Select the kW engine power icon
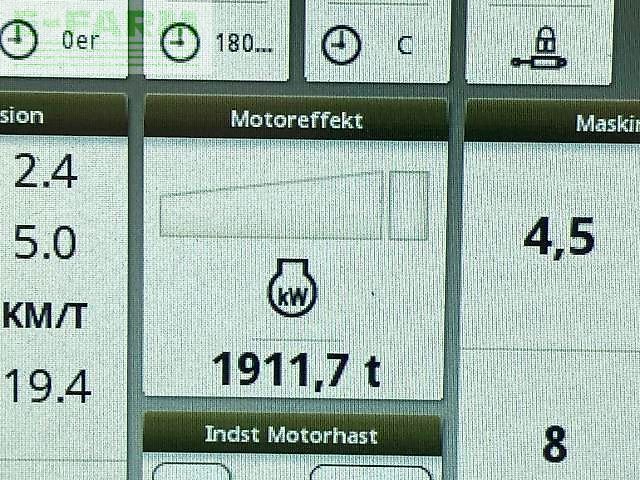The height and width of the screenshot is (480, 640). pyautogui.click(x=293, y=288)
